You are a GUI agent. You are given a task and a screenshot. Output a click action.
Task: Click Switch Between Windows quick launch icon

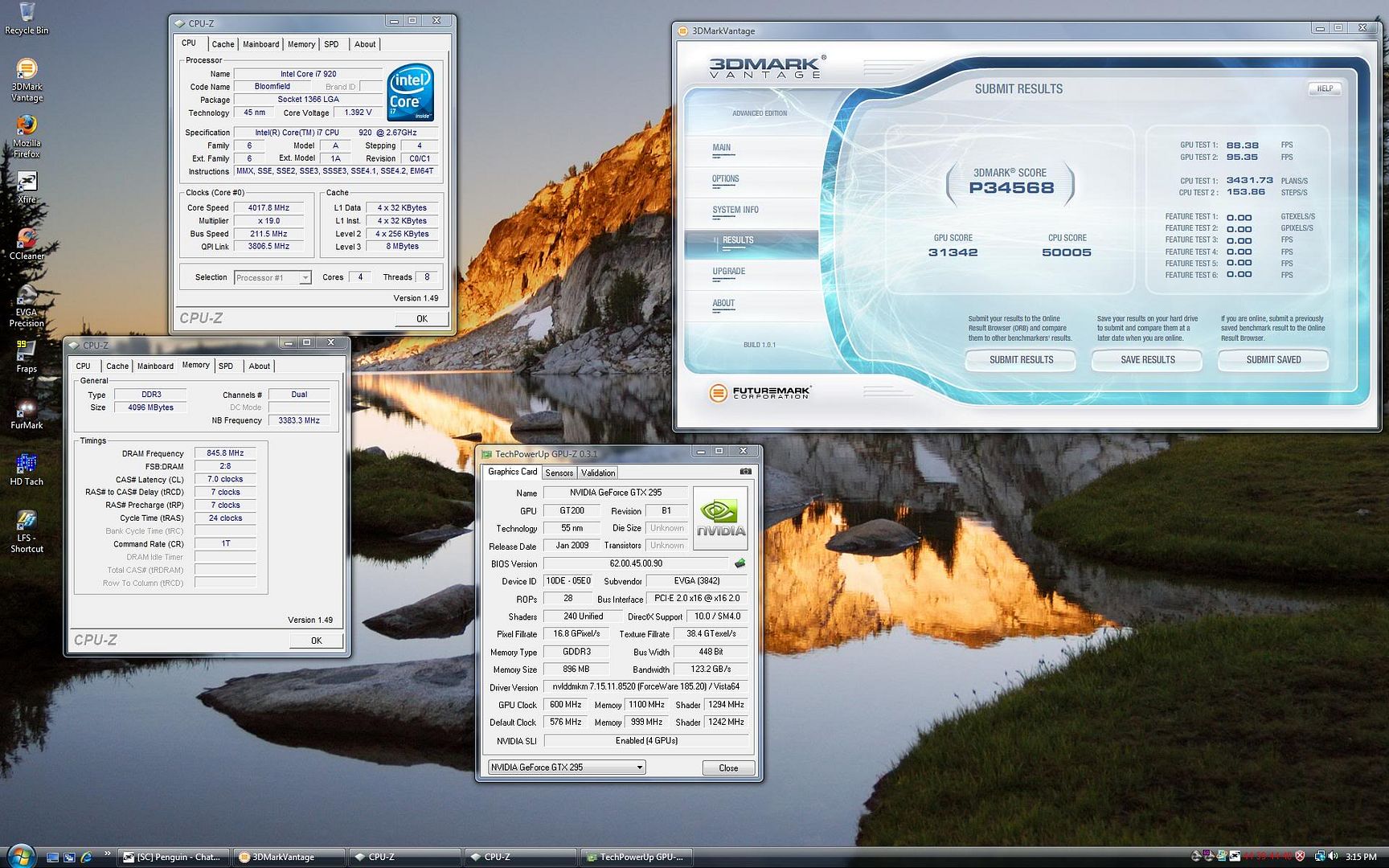coord(69,858)
